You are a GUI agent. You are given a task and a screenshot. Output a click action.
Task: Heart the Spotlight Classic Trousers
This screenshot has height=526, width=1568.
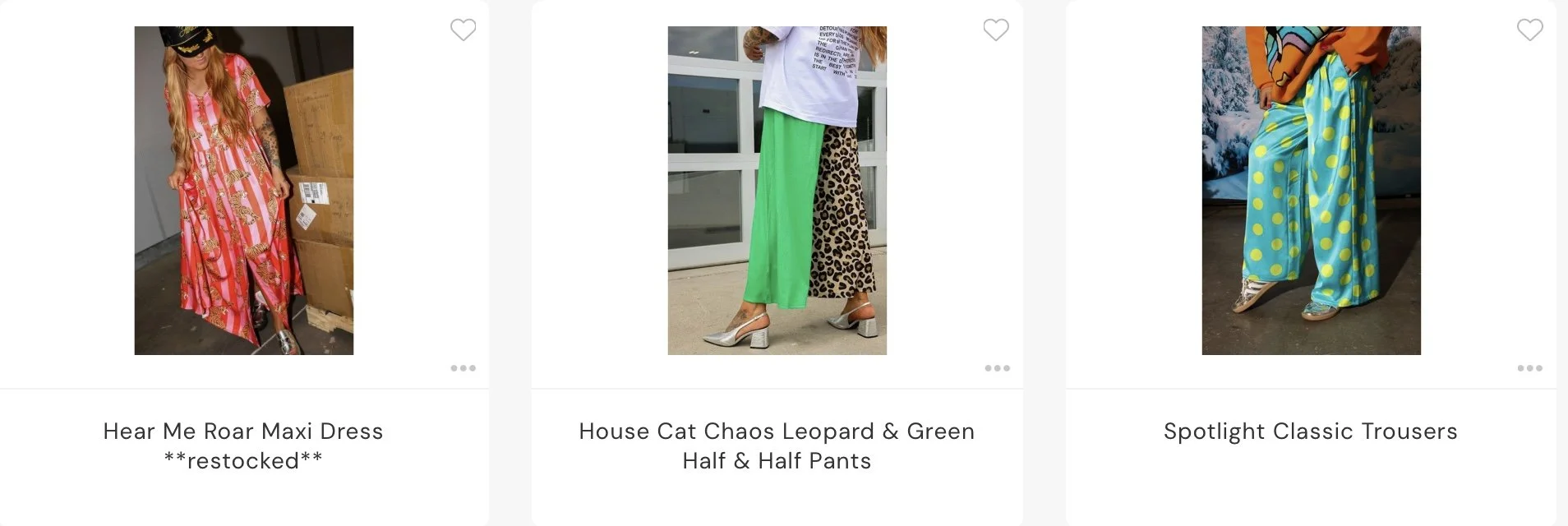(x=1529, y=30)
